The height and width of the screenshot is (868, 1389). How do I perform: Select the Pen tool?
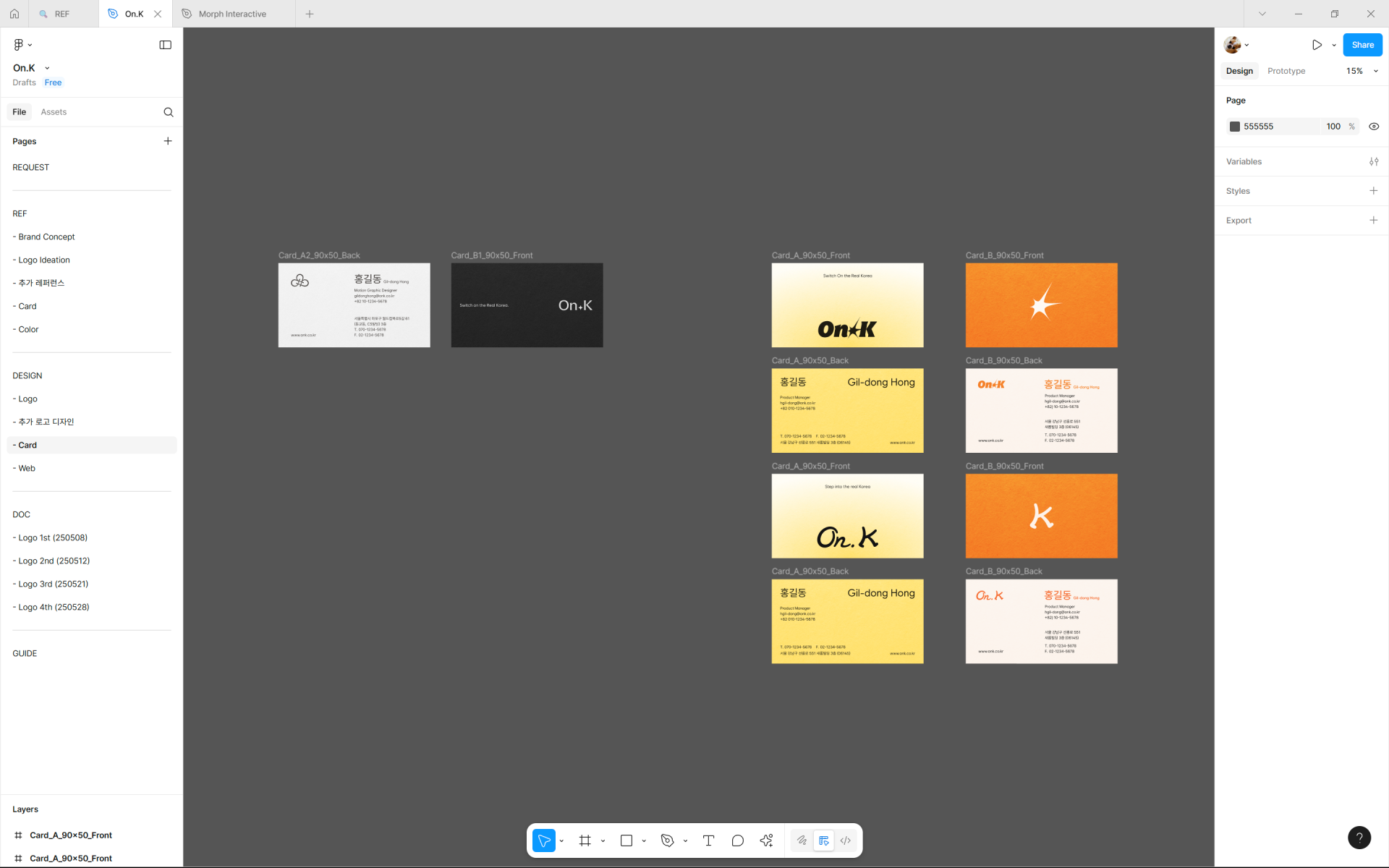(667, 841)
